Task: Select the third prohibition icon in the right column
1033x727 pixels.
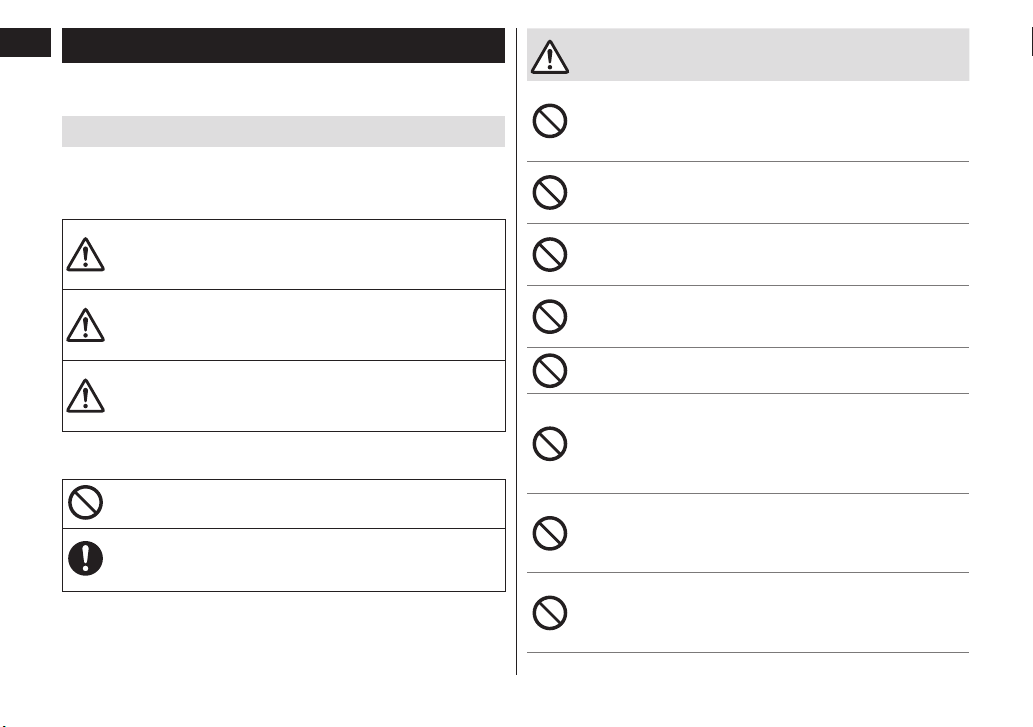Action: click(549, 254)
